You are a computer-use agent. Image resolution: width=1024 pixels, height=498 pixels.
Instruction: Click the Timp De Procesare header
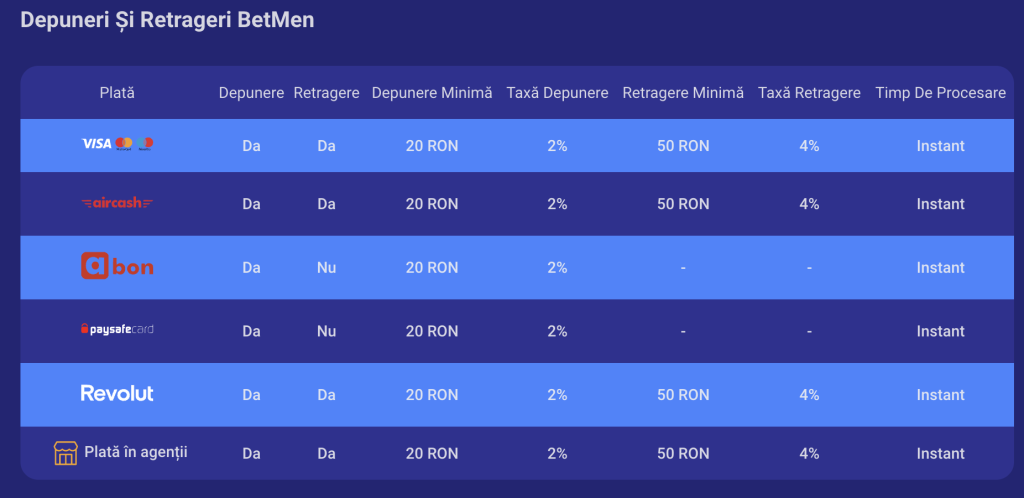point(940,93)
